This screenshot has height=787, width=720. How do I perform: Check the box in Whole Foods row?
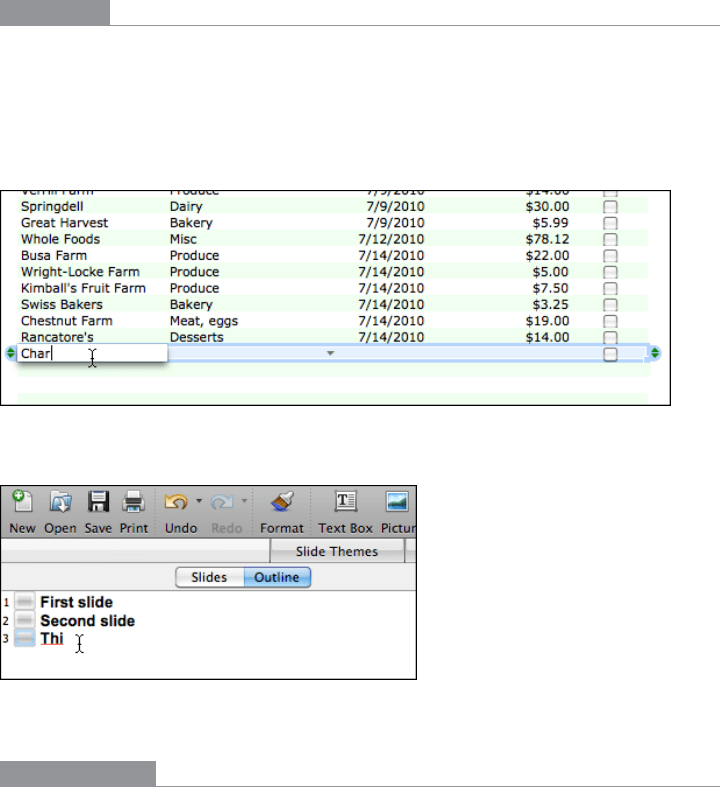click(610, 239)
